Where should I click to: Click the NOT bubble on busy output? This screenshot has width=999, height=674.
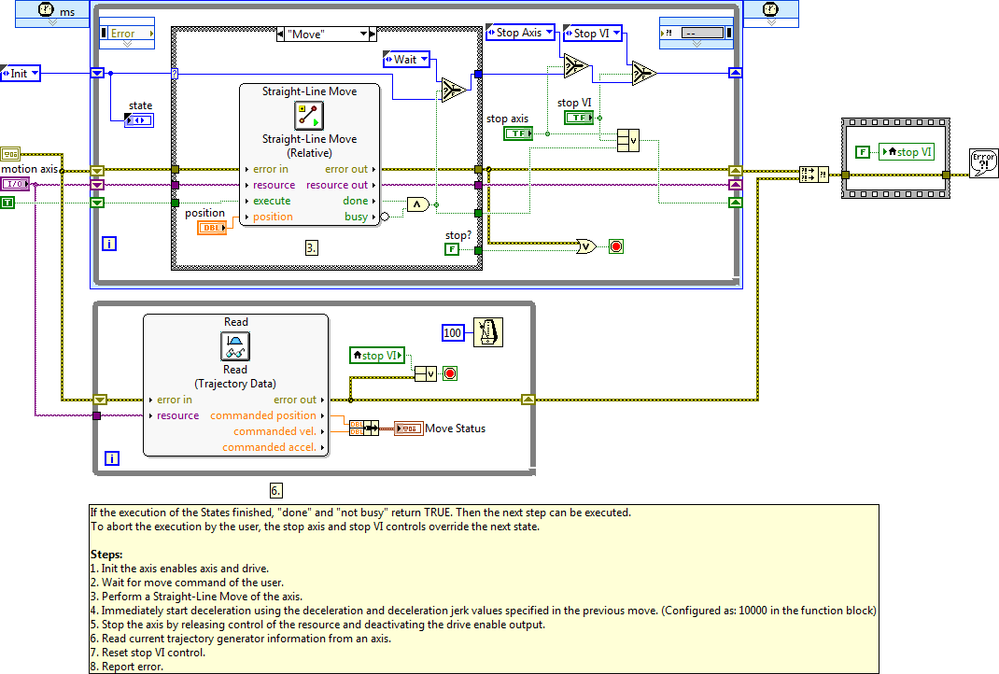pyautogui.click(x=385, y=217)
